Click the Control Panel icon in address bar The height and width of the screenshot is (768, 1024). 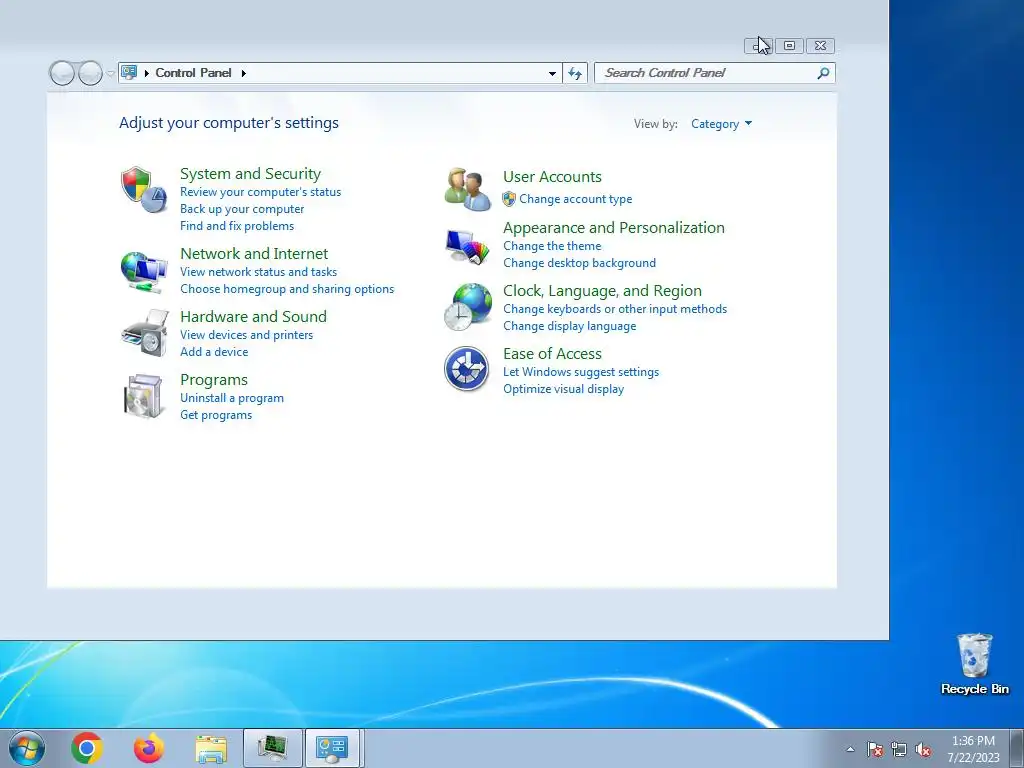click(x=129, y=72)
